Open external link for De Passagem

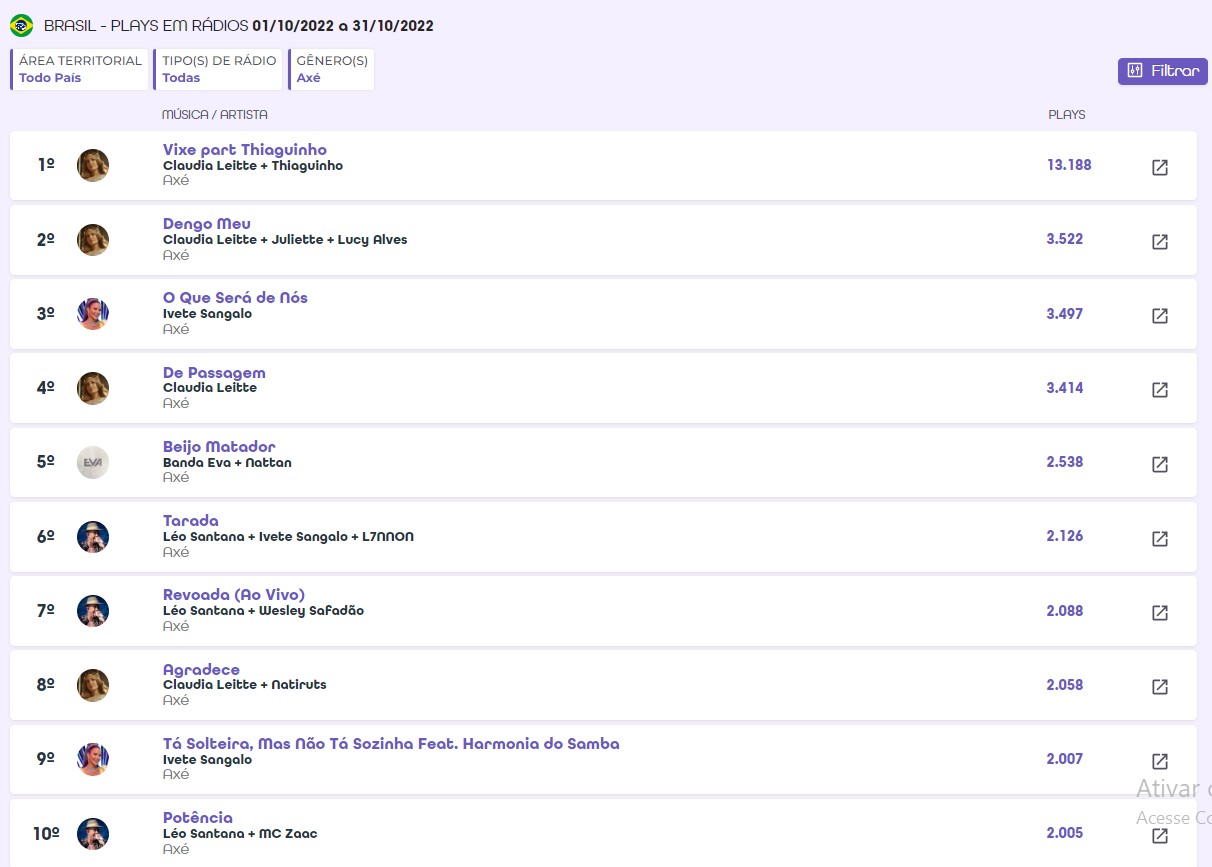1160,390
